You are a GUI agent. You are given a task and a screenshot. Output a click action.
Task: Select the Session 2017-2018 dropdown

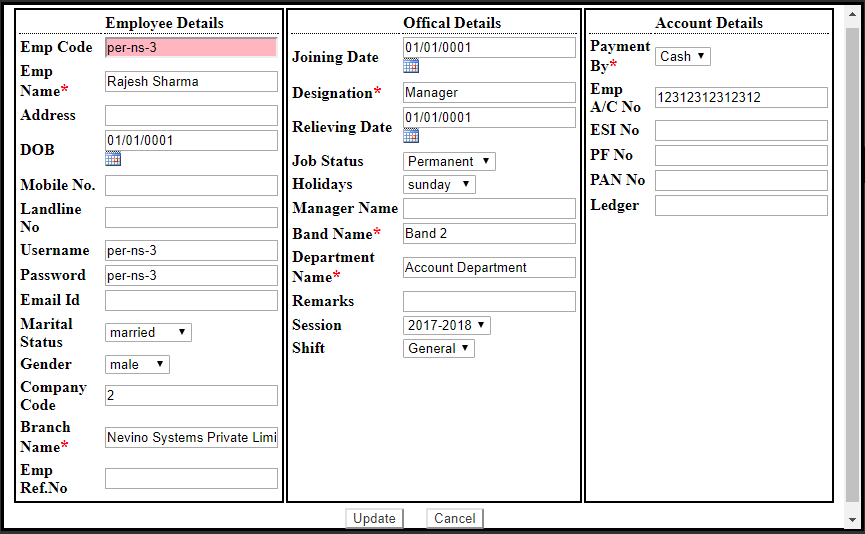pos(447,325)
